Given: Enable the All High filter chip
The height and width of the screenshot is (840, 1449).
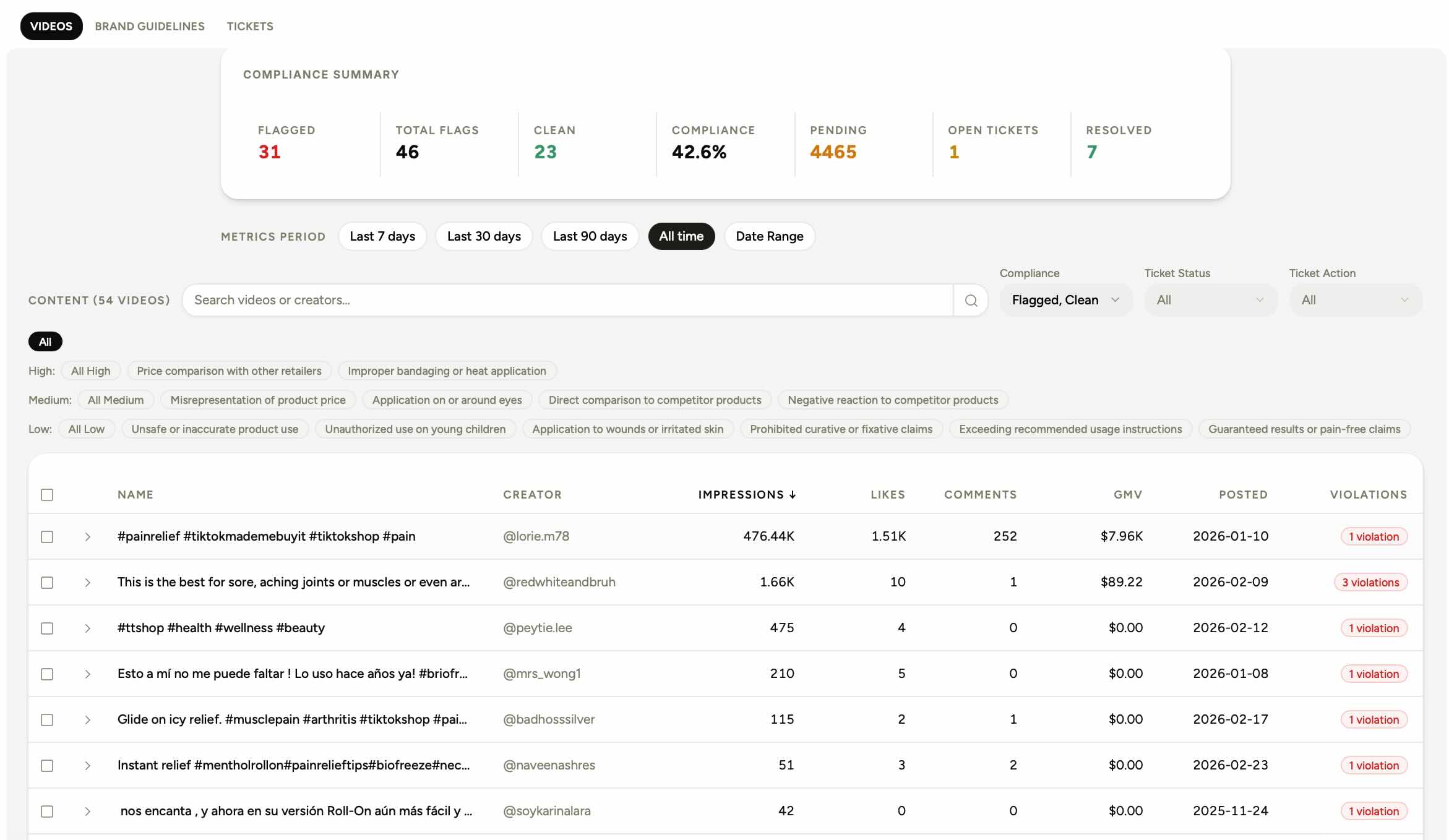Looking at the screenshot, I should [x=90, y=371].
